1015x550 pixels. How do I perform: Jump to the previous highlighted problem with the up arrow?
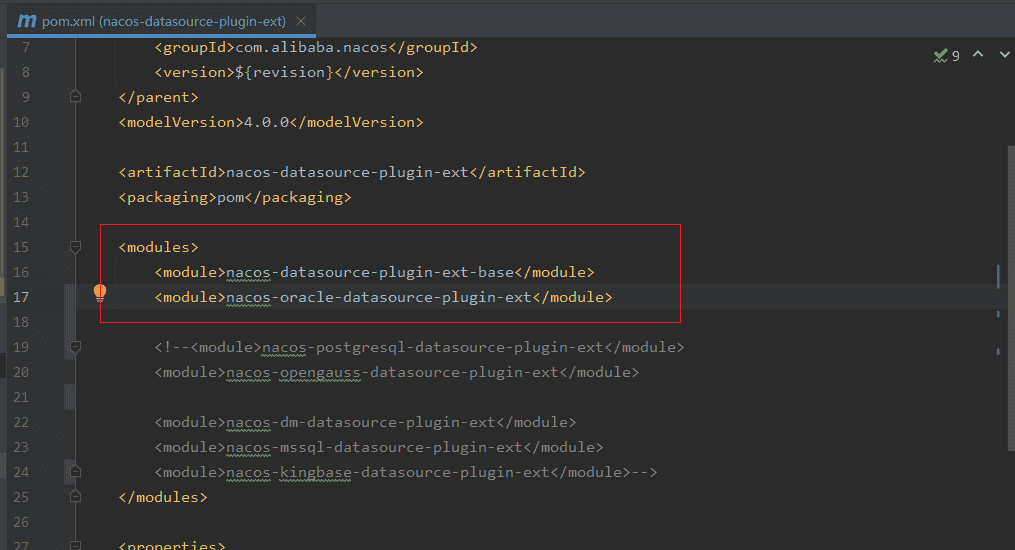pyautogui.click(x=978, y=56)
